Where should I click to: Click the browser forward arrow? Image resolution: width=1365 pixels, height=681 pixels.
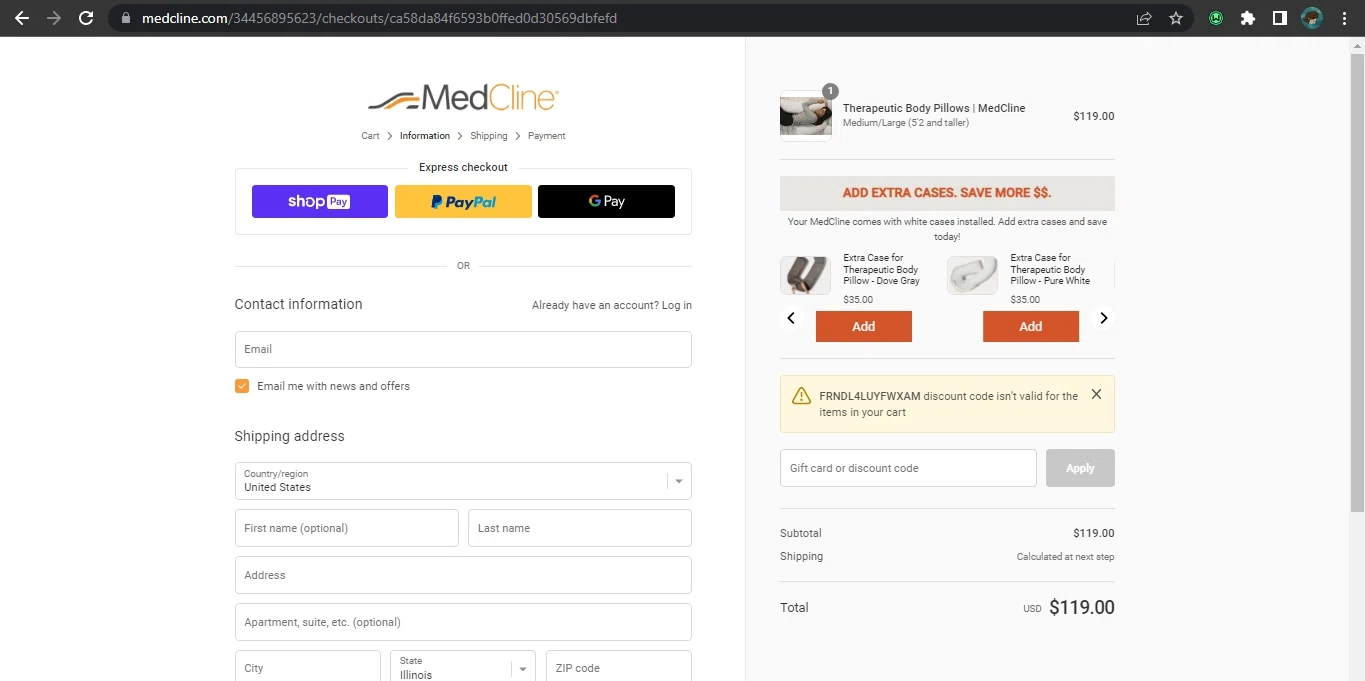click(53, 18)
